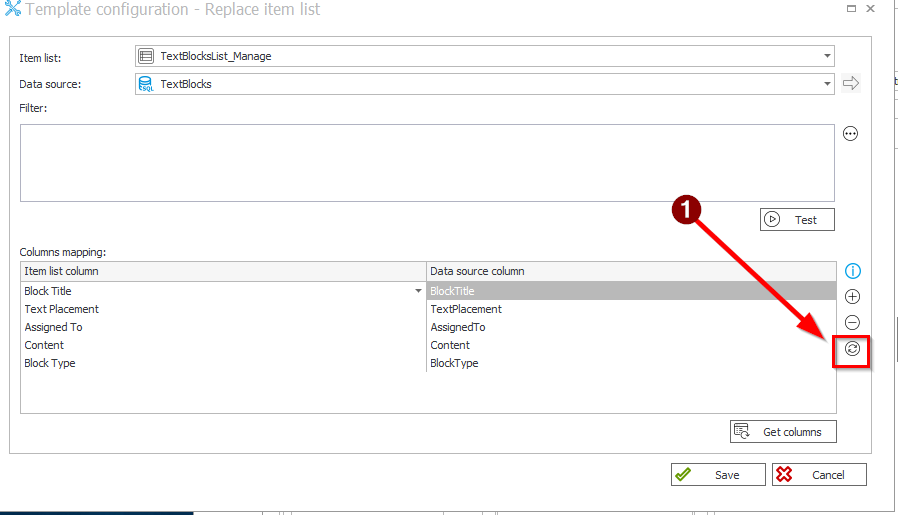Image resolution: width=898 pixels, height=515 pixels.
Task: Cancel the Replace item list dialog
Action: point(819,475)
